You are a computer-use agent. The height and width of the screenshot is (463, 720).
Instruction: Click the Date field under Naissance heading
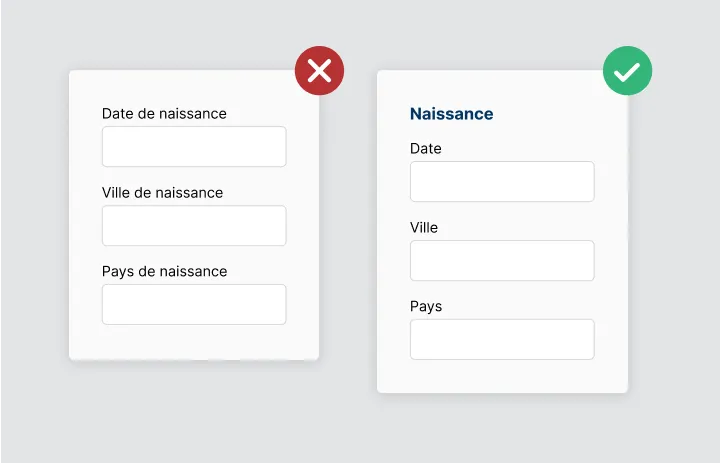[502, 181]
